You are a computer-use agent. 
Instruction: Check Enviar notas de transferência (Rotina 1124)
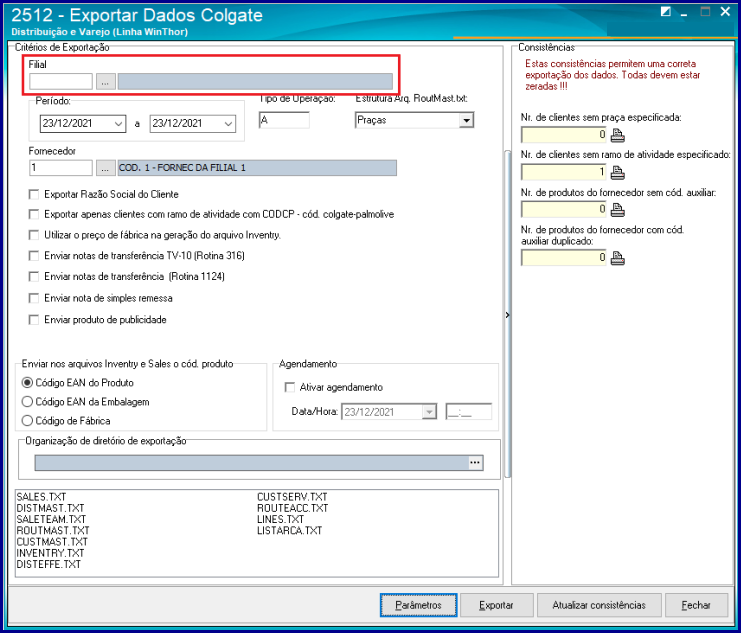(x=34, y=277)
